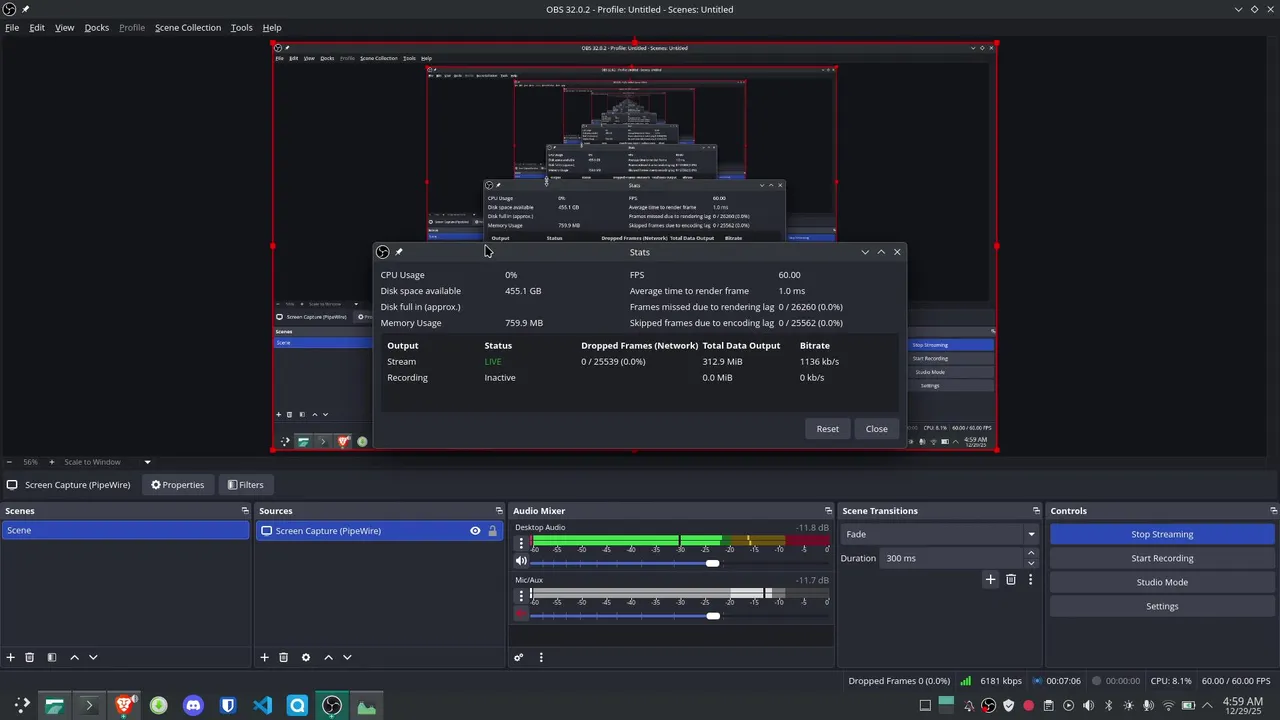Remove selected source using Sources trash icon

pos(283,657)
